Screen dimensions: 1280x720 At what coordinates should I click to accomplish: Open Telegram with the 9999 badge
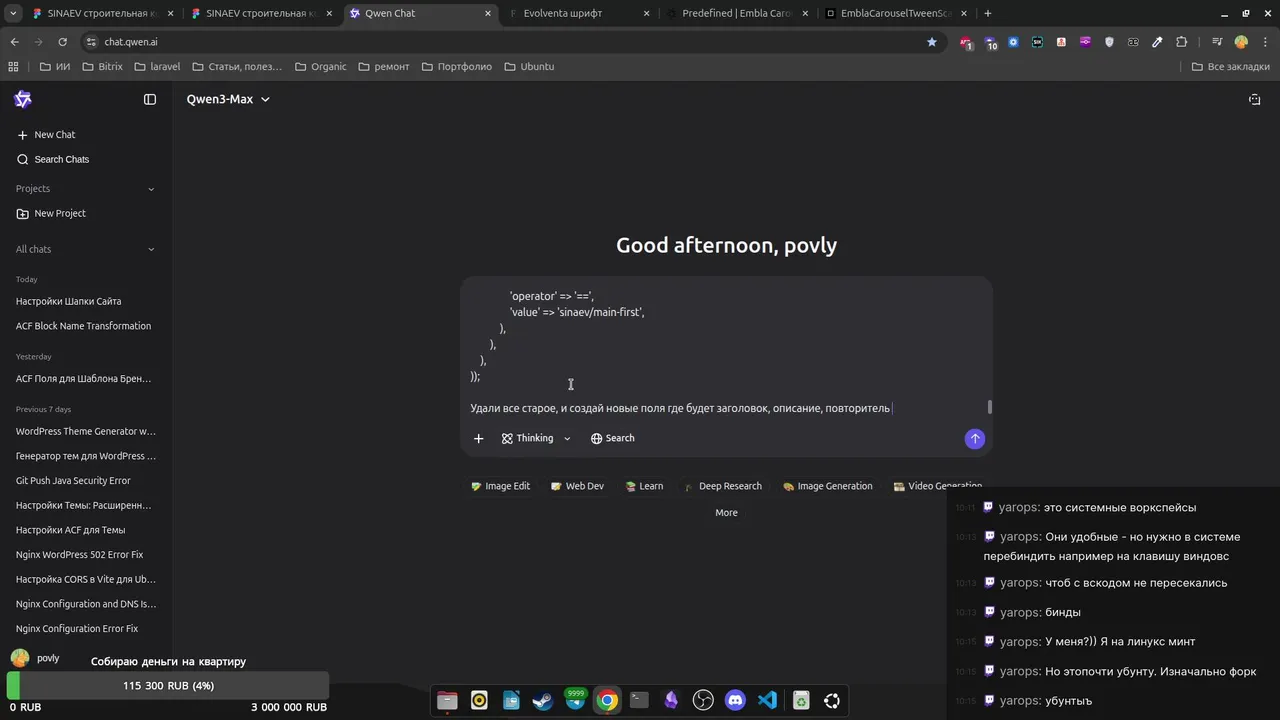pos(575,701)
